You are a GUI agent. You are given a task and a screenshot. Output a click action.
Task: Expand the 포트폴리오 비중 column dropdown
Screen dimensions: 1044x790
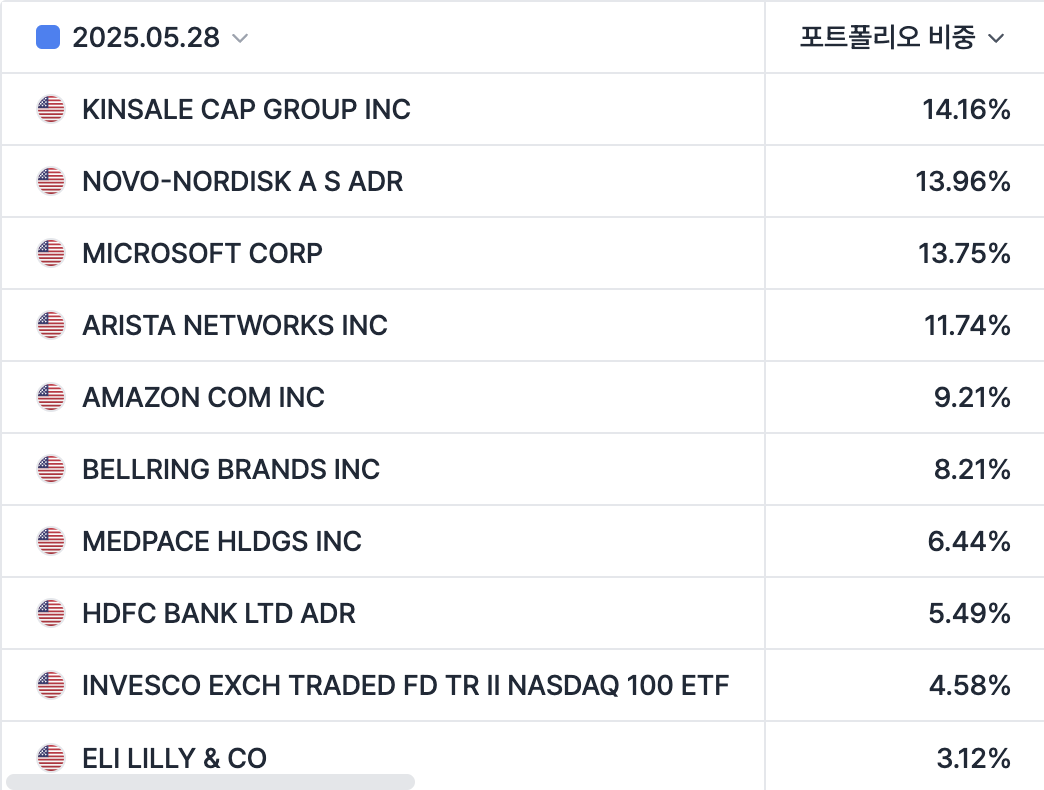(995, 38)
